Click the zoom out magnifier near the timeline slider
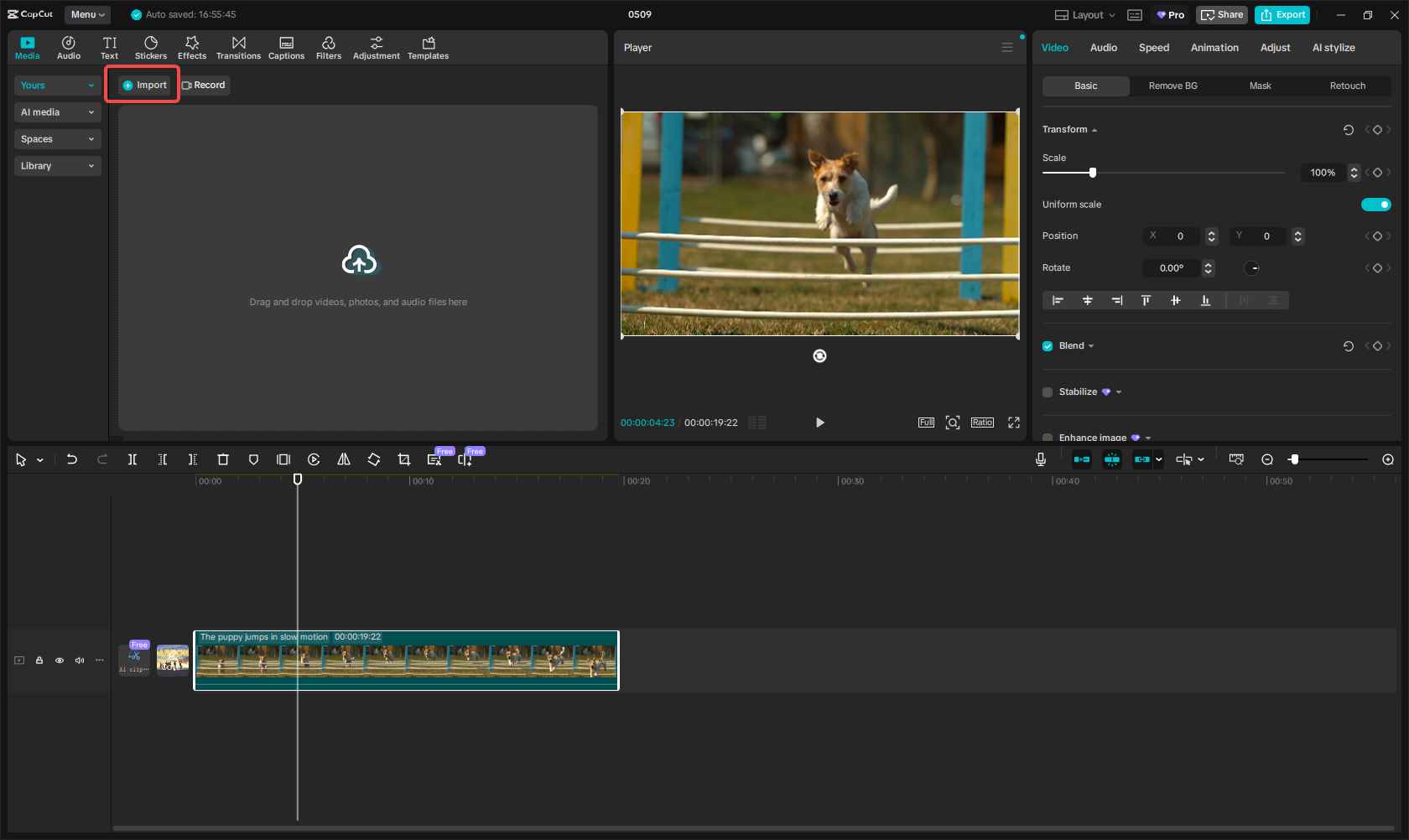Image resolution: width=1409 pixels, height=840 pixels. pos(1267,459)
